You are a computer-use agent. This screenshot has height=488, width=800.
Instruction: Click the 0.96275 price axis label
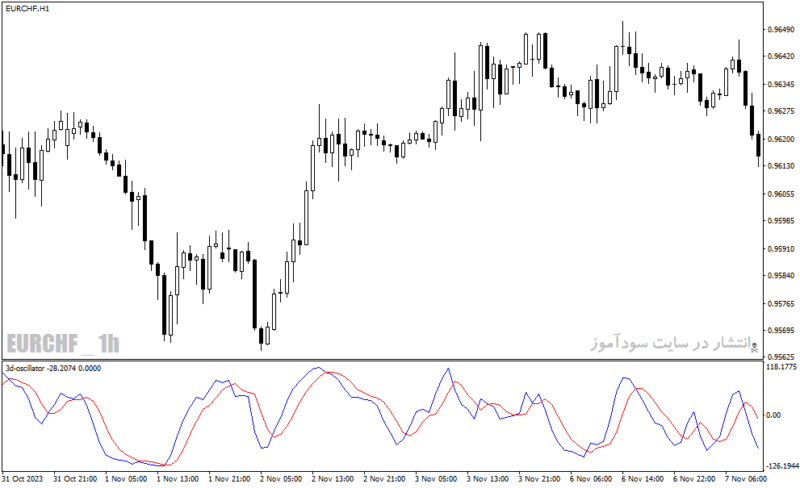coord(781,111)
